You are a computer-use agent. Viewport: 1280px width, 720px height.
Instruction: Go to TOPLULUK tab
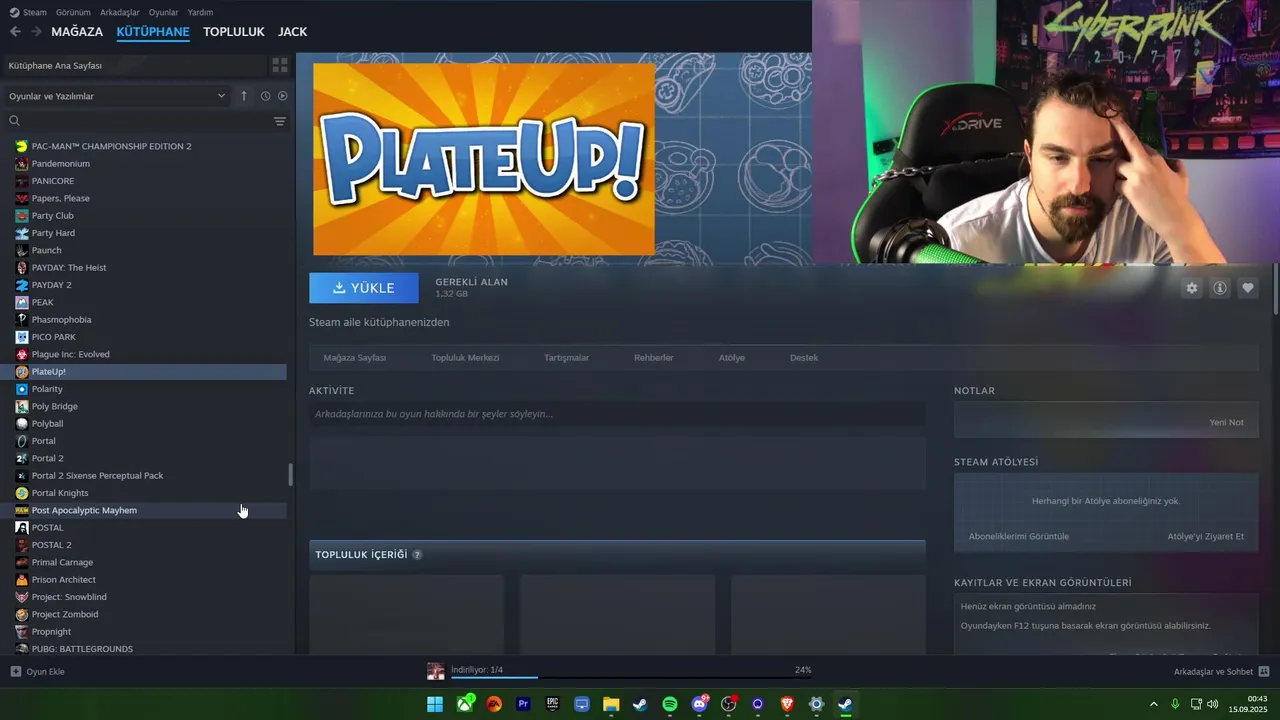point(233,32)
